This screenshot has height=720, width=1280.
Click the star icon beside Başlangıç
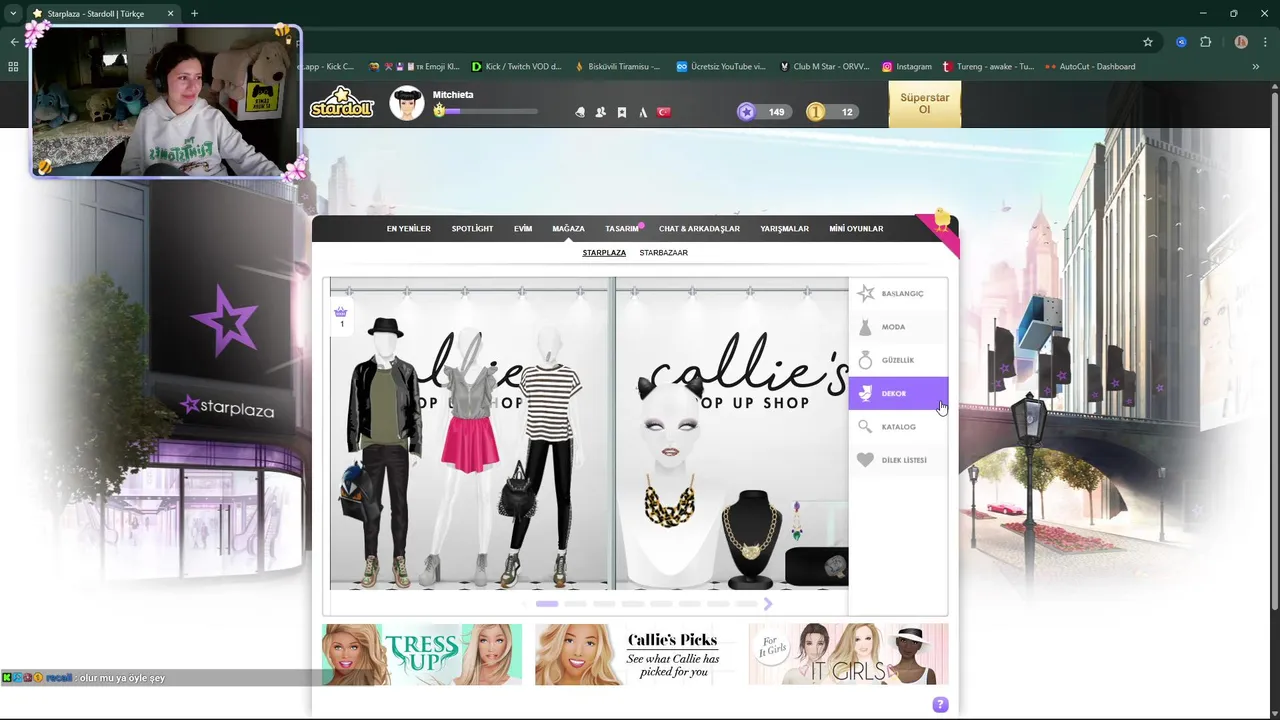[x=866, y=293]
